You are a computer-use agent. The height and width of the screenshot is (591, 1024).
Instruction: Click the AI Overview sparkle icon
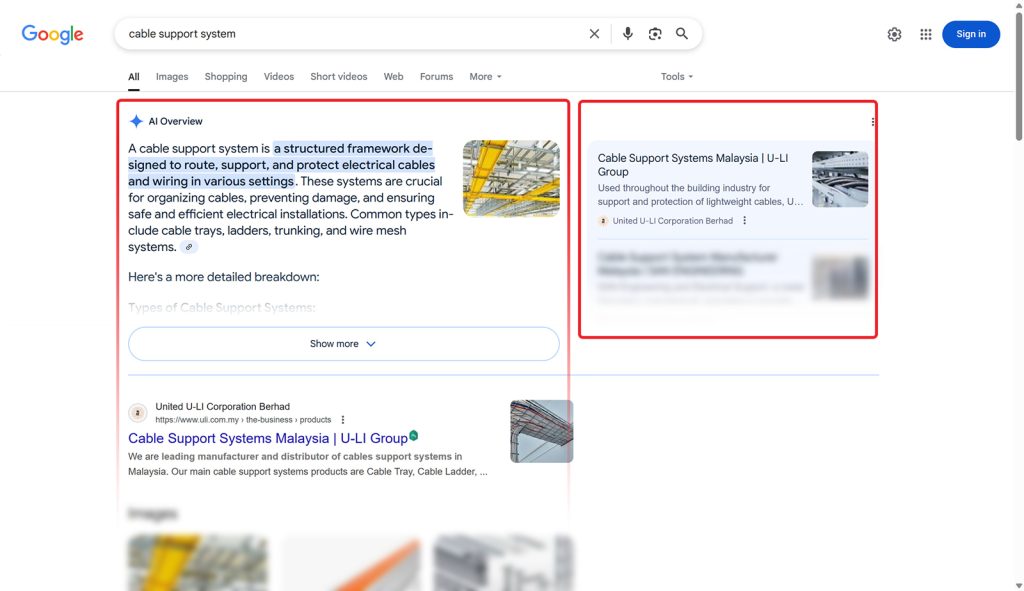136,121
